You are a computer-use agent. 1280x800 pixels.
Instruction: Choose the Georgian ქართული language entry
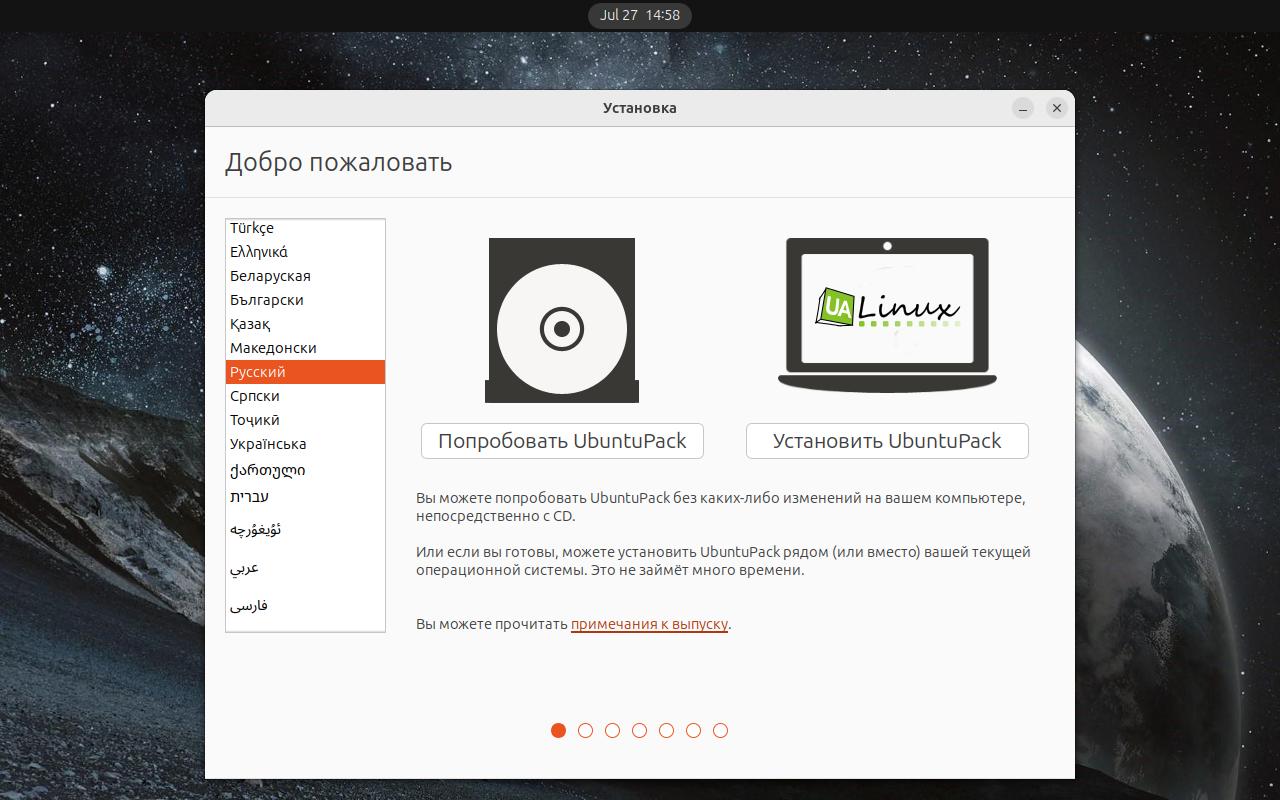click(305, 470)
